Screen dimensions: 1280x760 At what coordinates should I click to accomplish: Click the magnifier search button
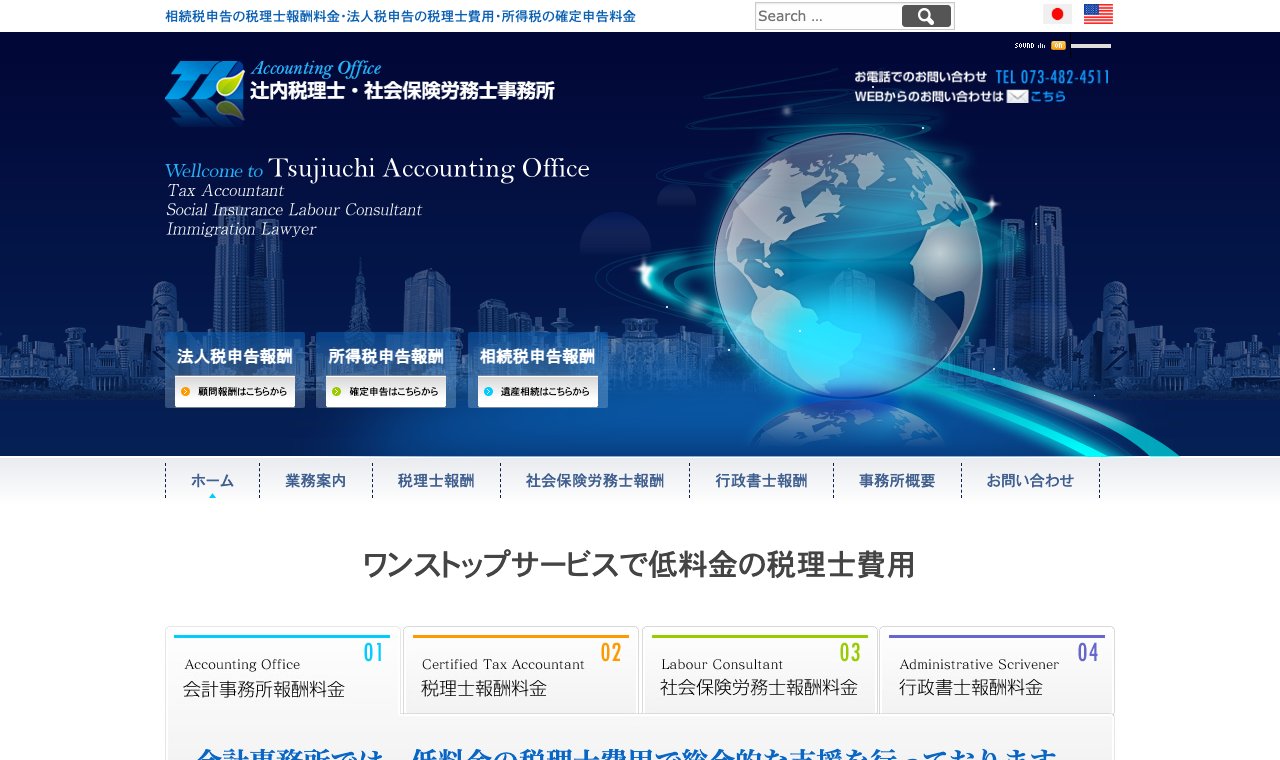tap(926, 16)
